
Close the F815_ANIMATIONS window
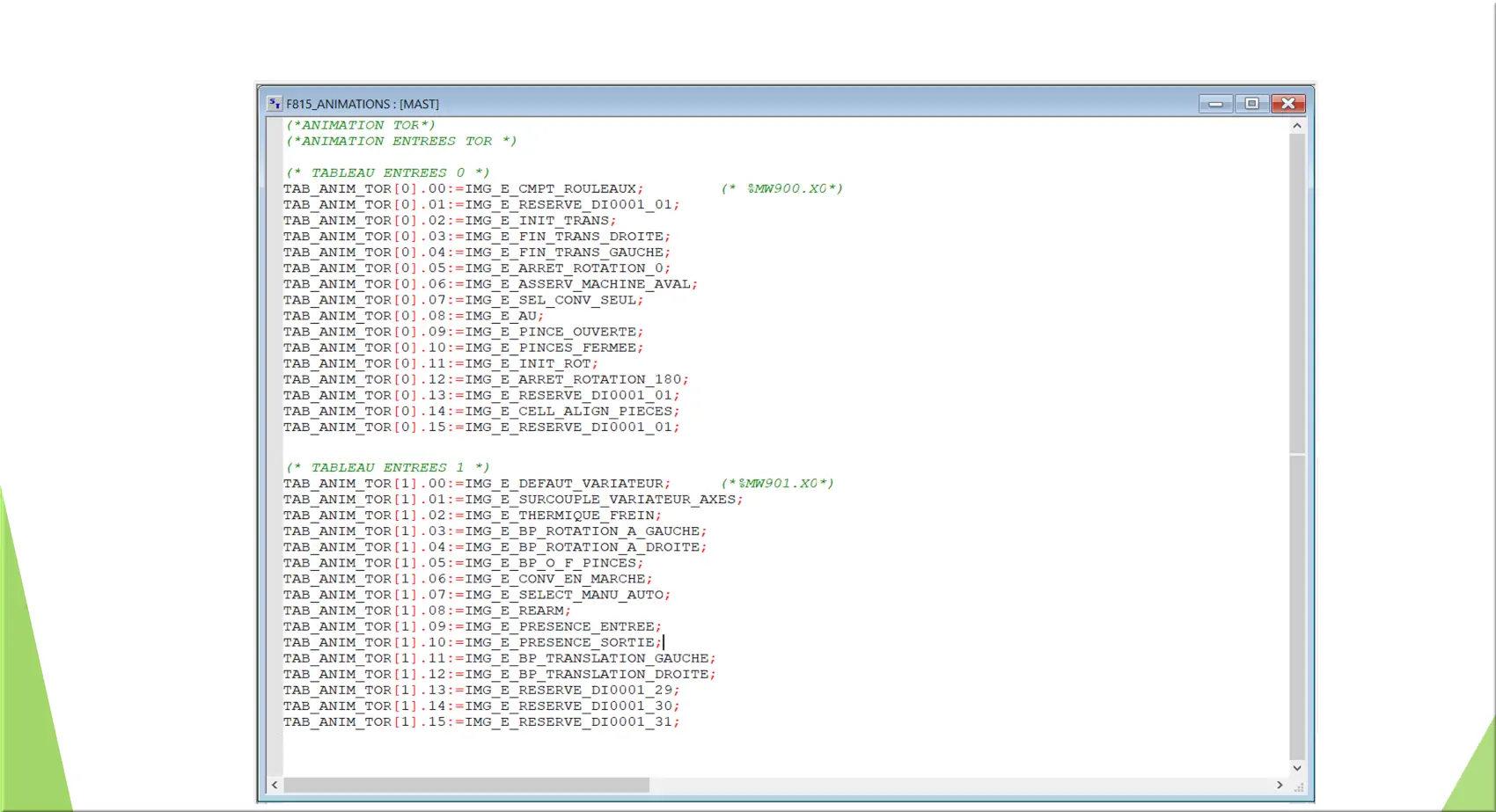pyautogui.click(x=1288, y=104)
